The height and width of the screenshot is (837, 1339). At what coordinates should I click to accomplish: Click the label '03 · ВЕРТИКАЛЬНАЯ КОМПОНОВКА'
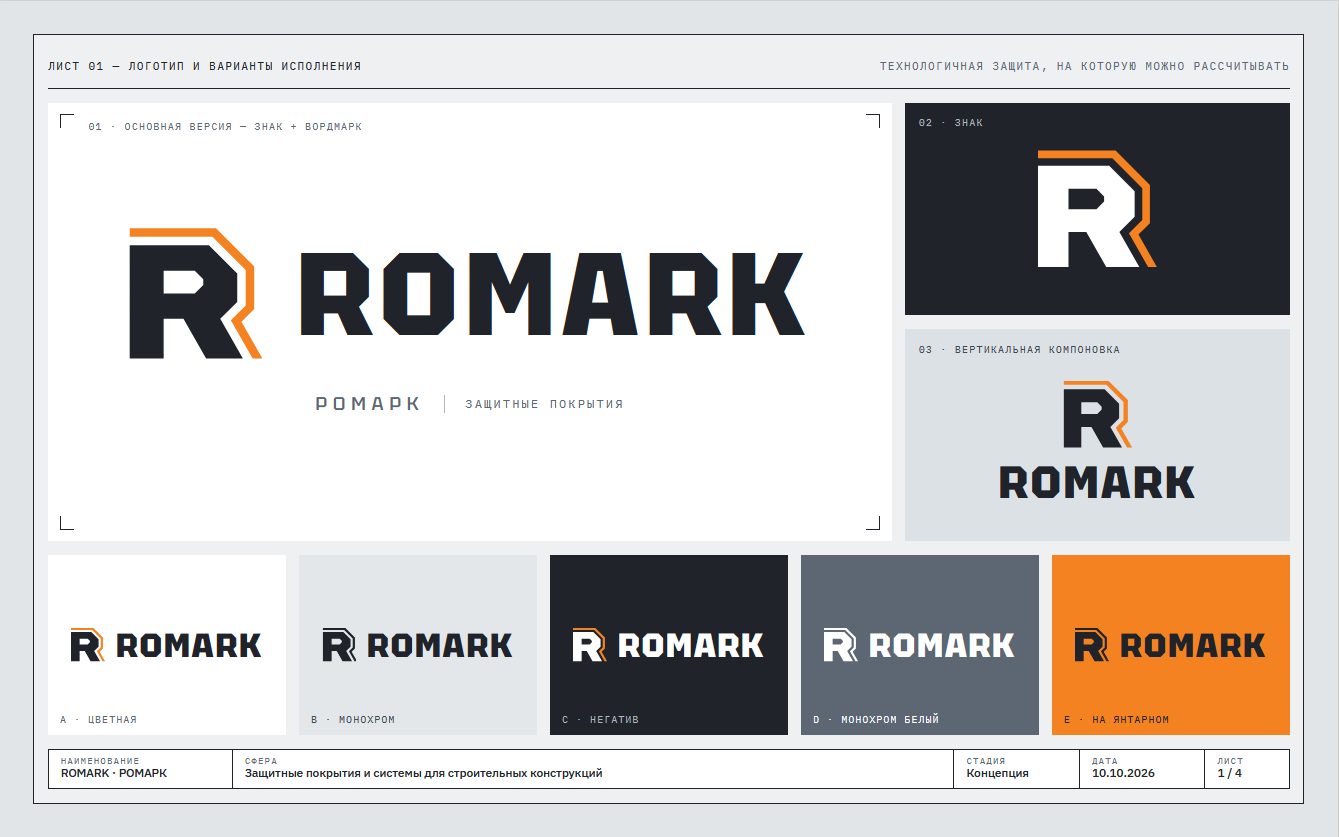coord(1019,350)
